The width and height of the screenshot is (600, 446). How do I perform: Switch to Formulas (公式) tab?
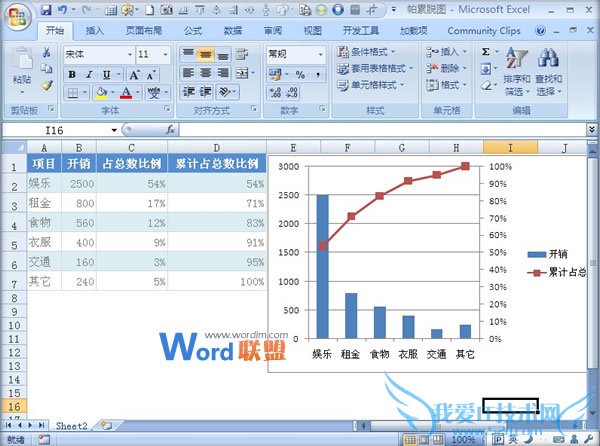(192, 31)
